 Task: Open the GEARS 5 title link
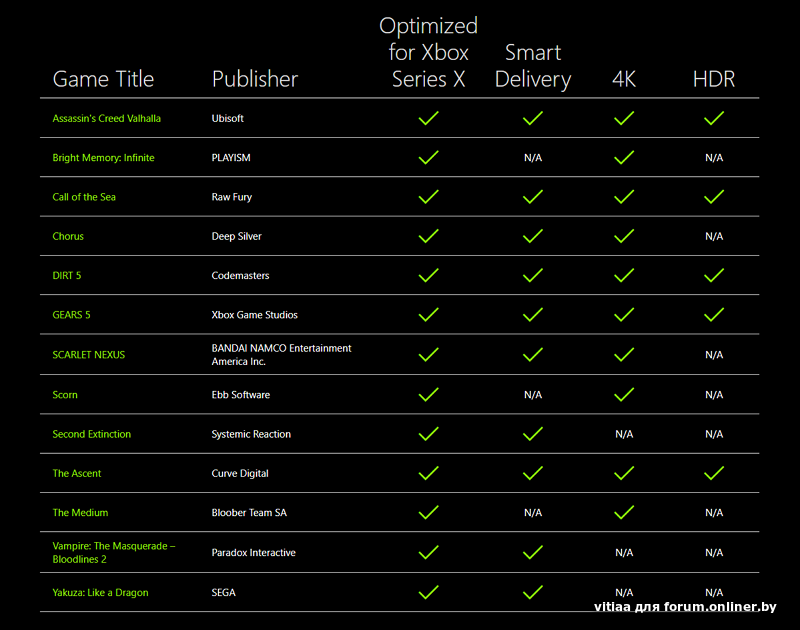tap(71, 315)
